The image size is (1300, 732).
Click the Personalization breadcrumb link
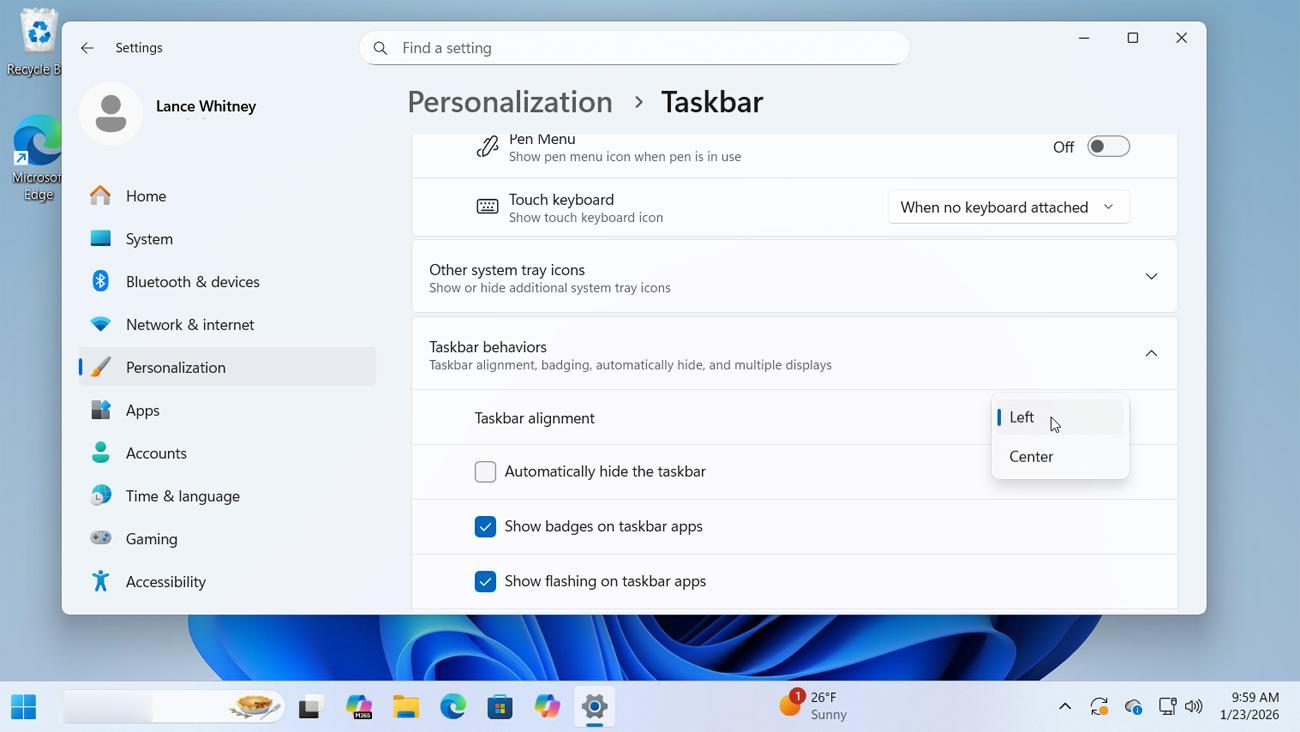(x=510, y=102)
